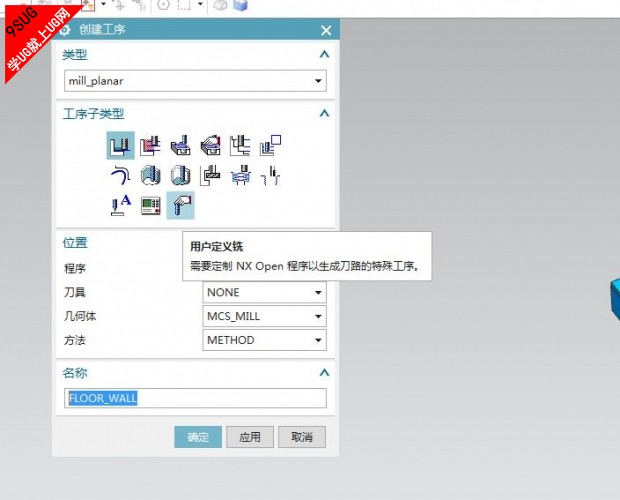Open the Geometry MCS_MILL dropdown
The height and width of the screenshot is (500, 620).
265,316
